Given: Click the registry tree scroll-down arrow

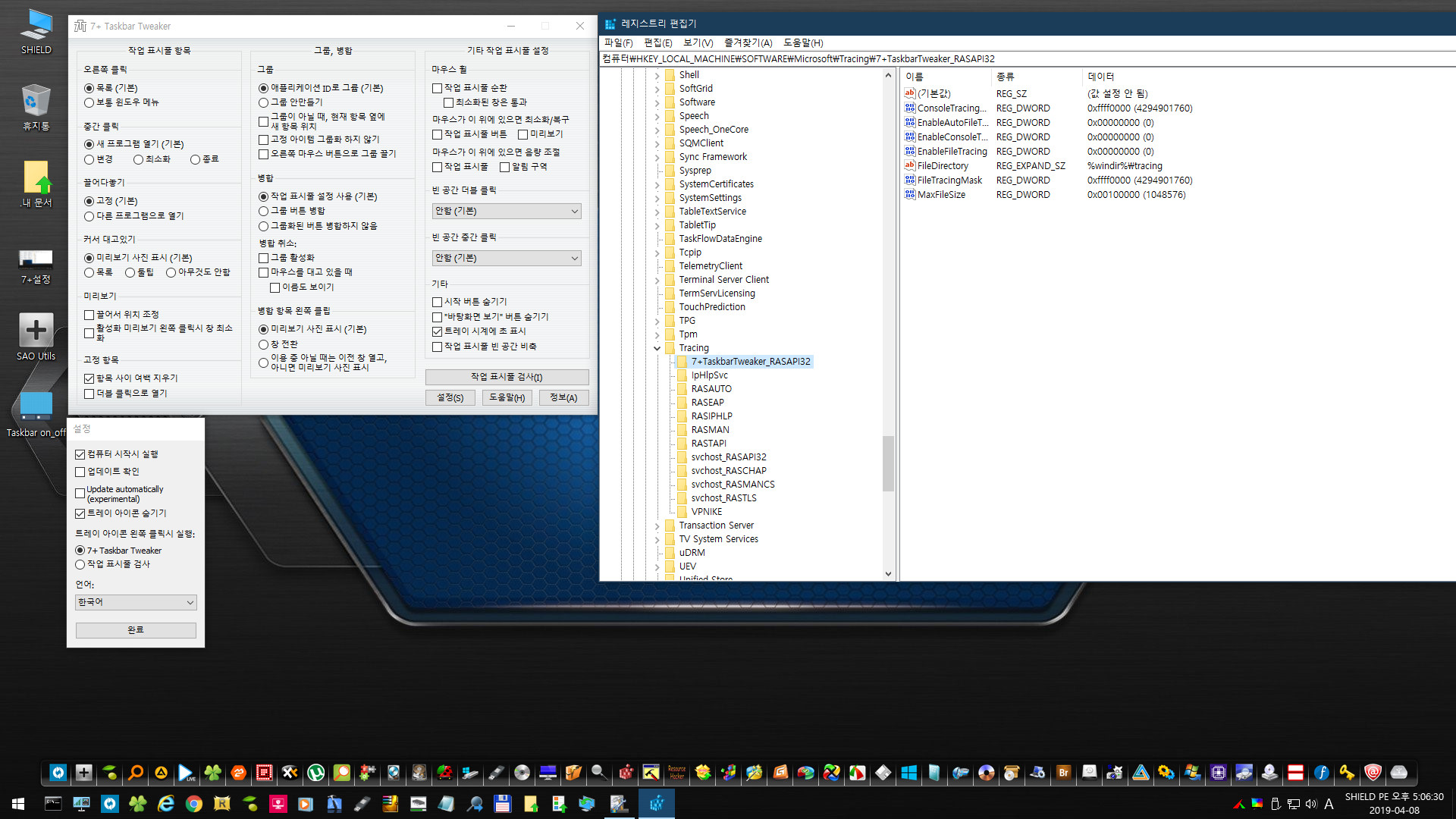Looking at the screenshot, I should pyautogui.click(x=888, y=574).
